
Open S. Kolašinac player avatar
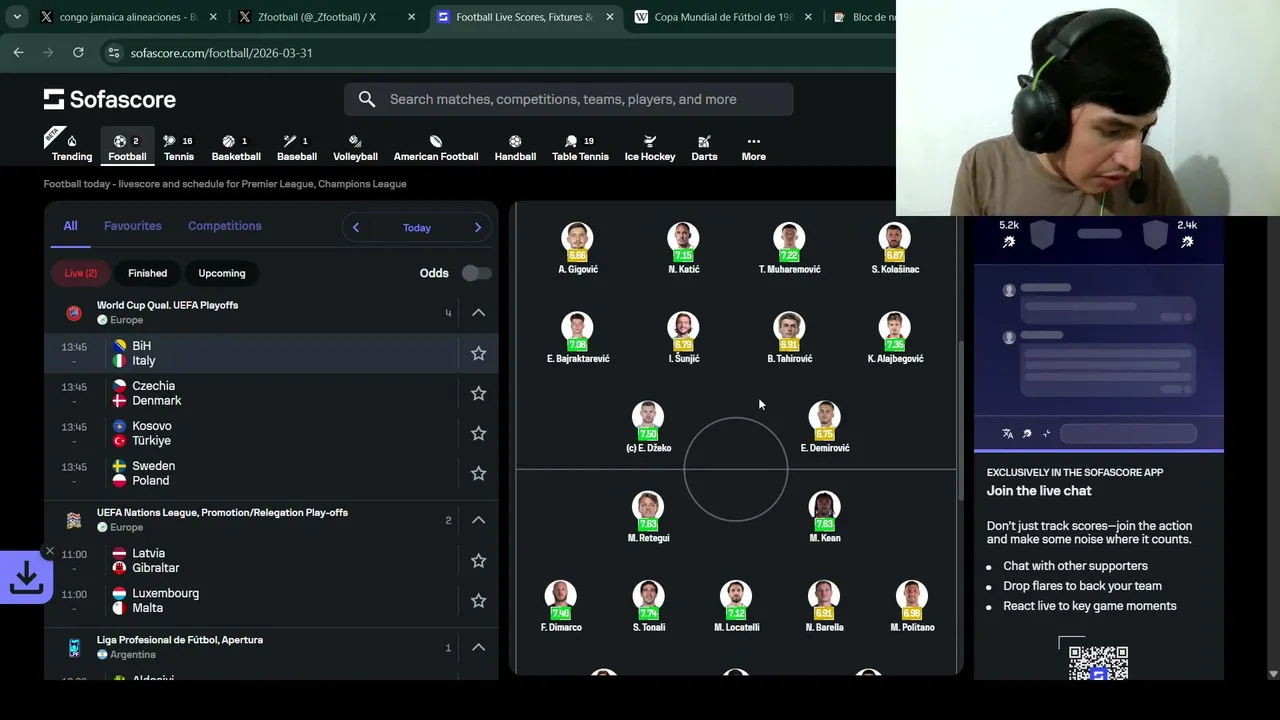pyautogui.click(x=894, y=239)
